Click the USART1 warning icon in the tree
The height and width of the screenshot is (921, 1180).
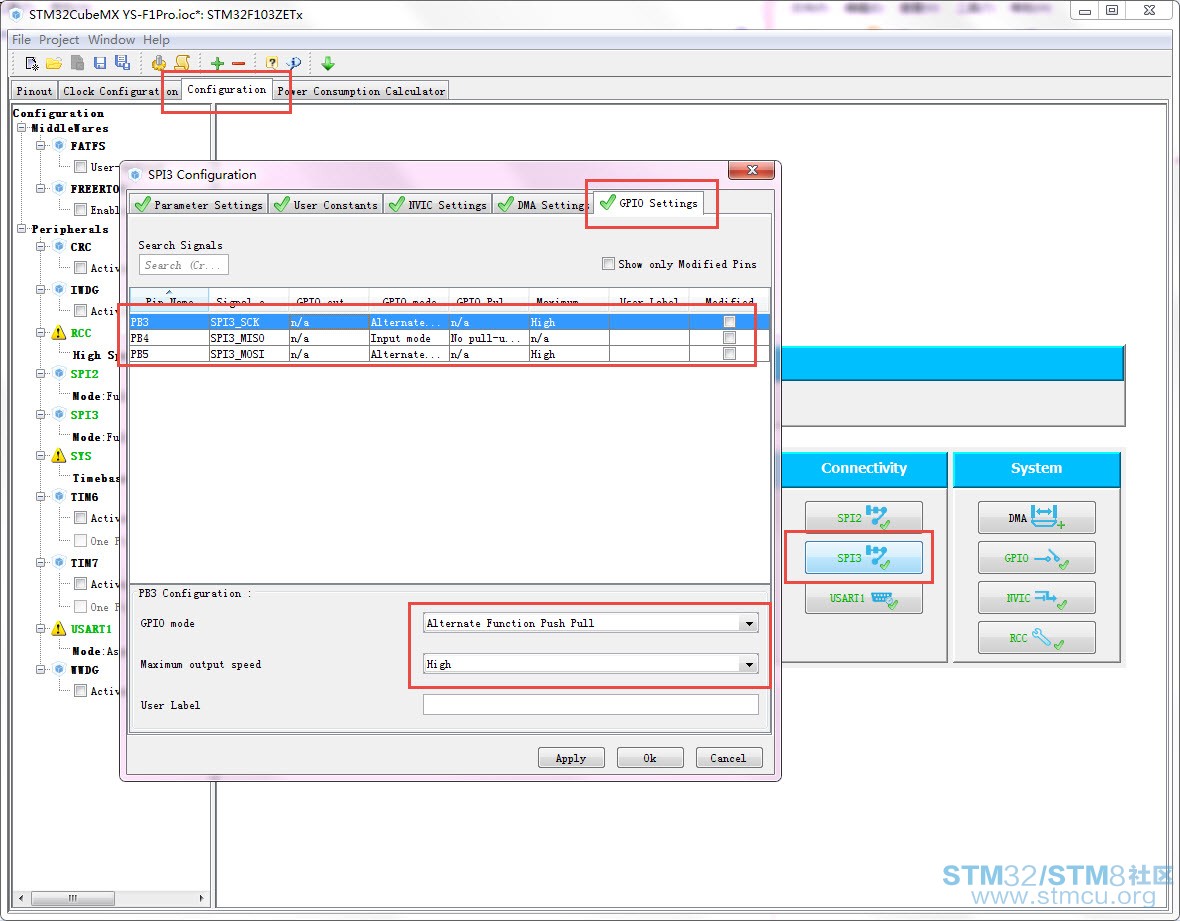coord(59,628)
